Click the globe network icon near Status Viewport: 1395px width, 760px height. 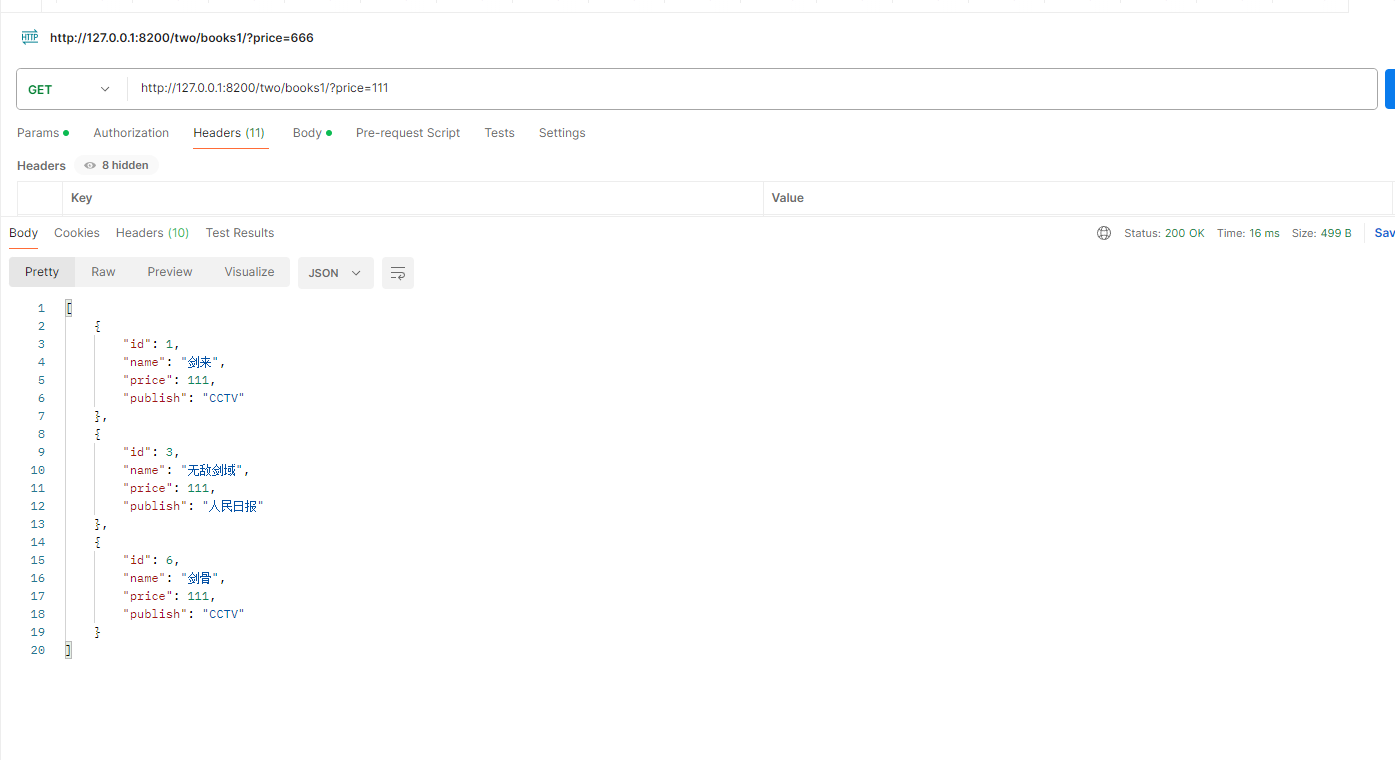(x=1104, y=233)
